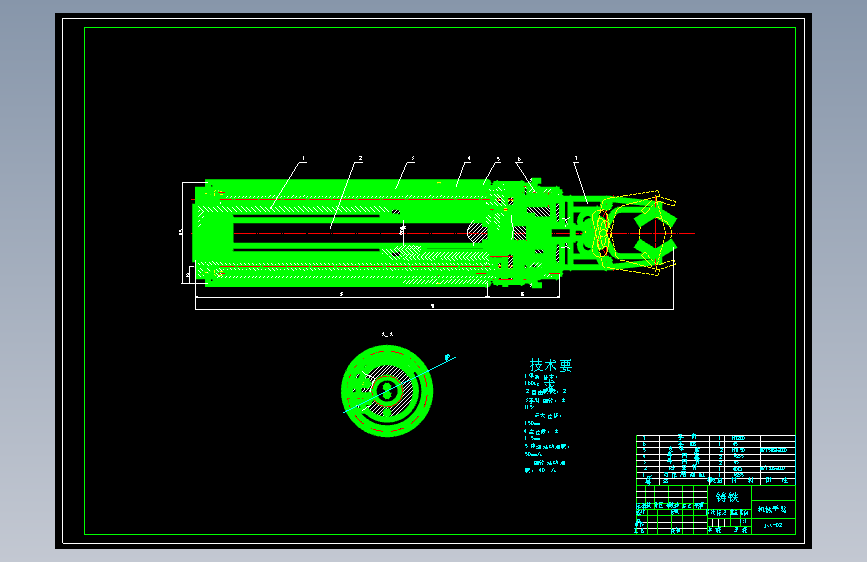
Task: Click the circular cross-section view drawing
Action: [387, 391]
